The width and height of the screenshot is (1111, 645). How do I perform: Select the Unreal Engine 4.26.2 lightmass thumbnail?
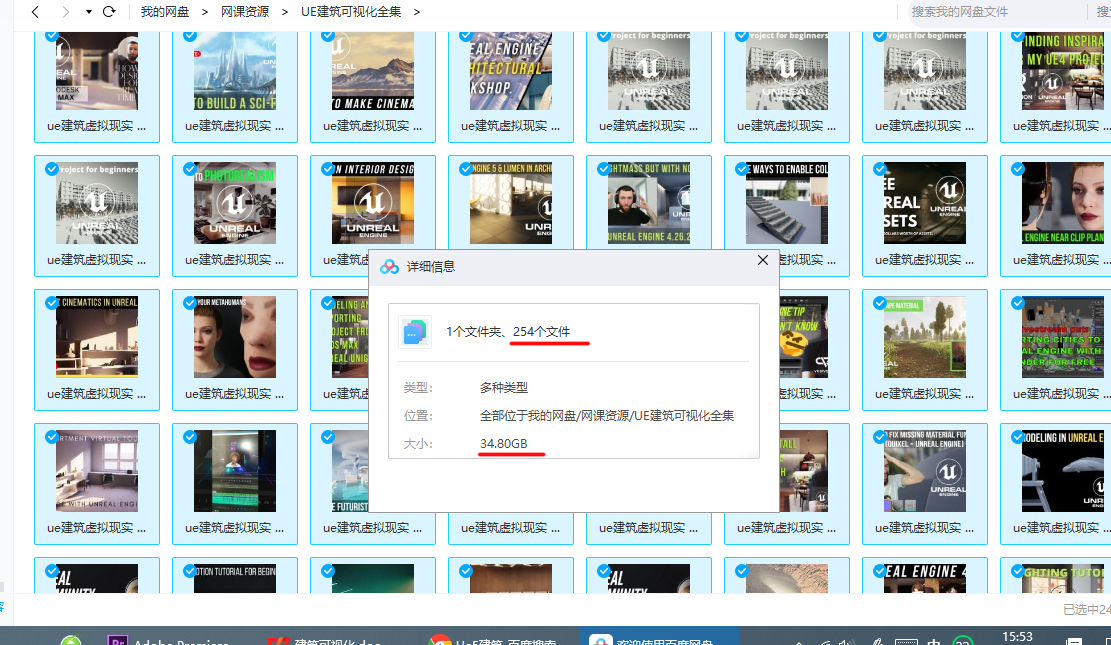pos(649,203)
